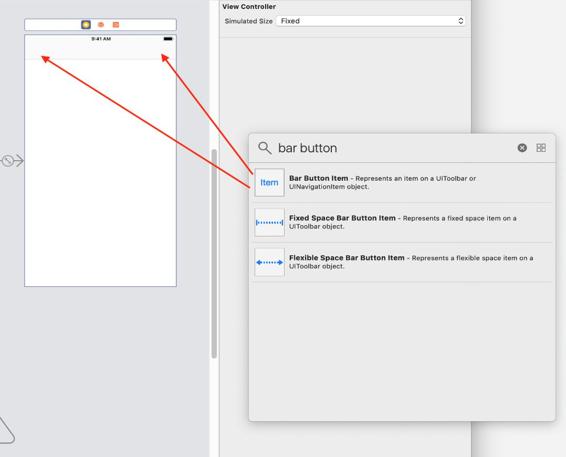Click the View Controller section header
Screen dimensions: 566x457
(x=249, y=6)
